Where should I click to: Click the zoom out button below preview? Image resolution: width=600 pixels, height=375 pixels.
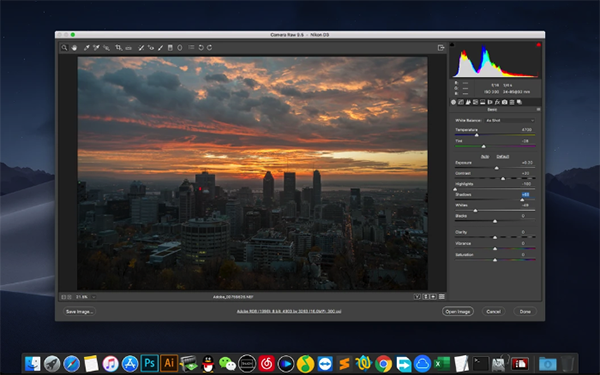(64, 297)
